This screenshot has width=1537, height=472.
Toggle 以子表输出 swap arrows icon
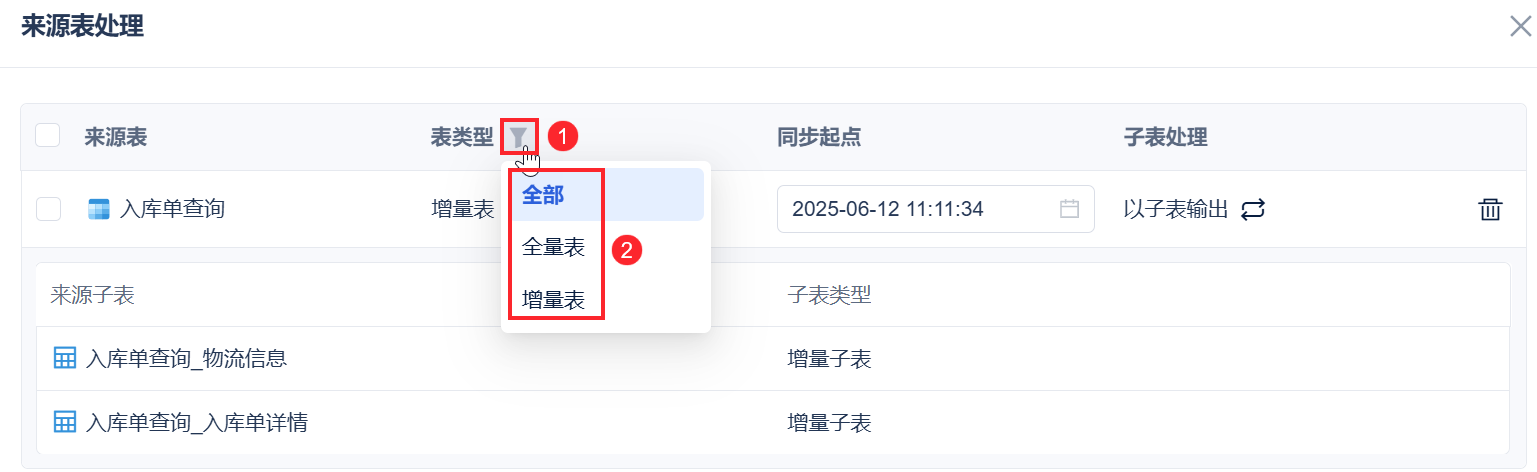tap(1253, 209)
